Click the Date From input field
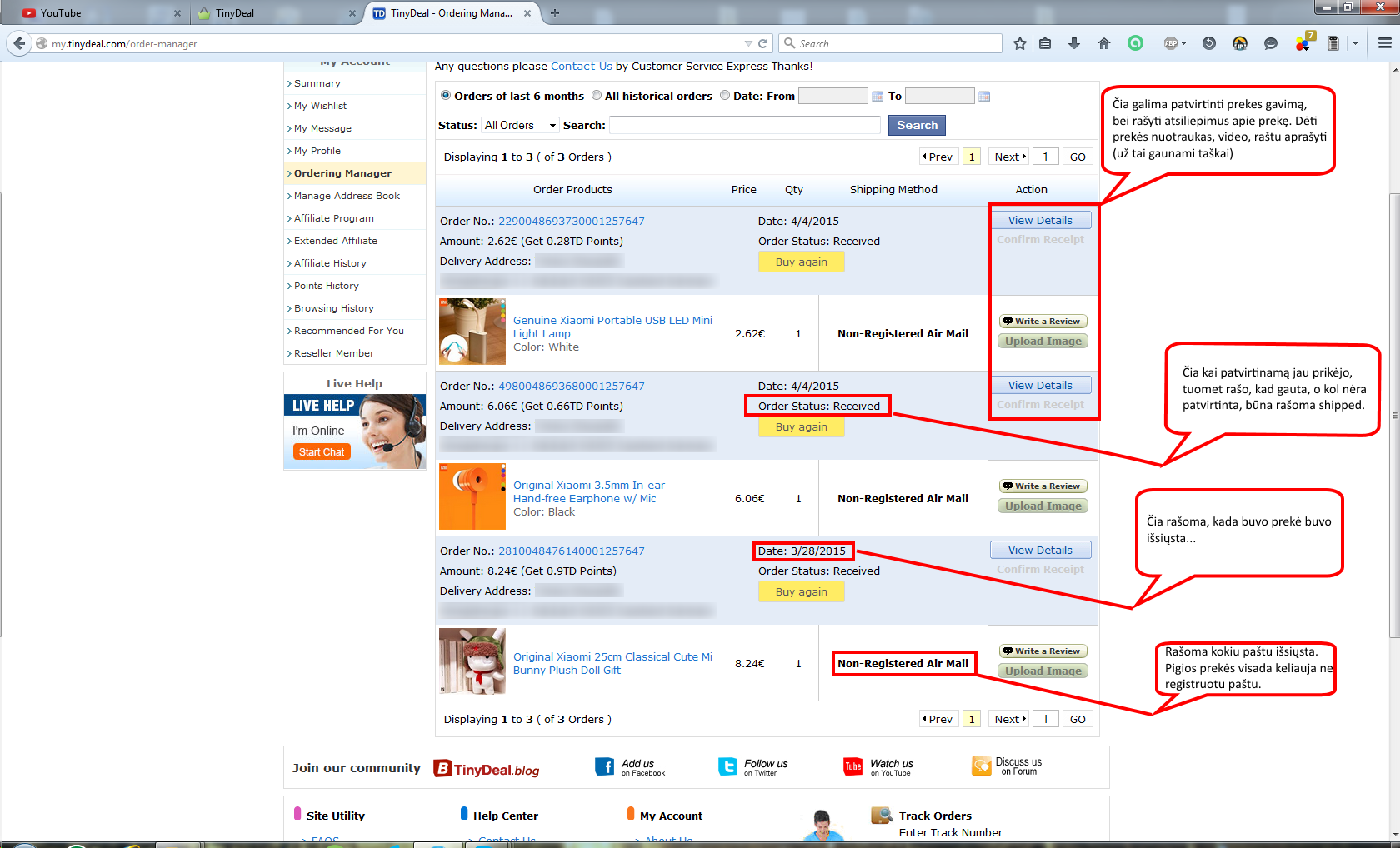Screen dimensions: 1400x848 (x=833, y=96)
